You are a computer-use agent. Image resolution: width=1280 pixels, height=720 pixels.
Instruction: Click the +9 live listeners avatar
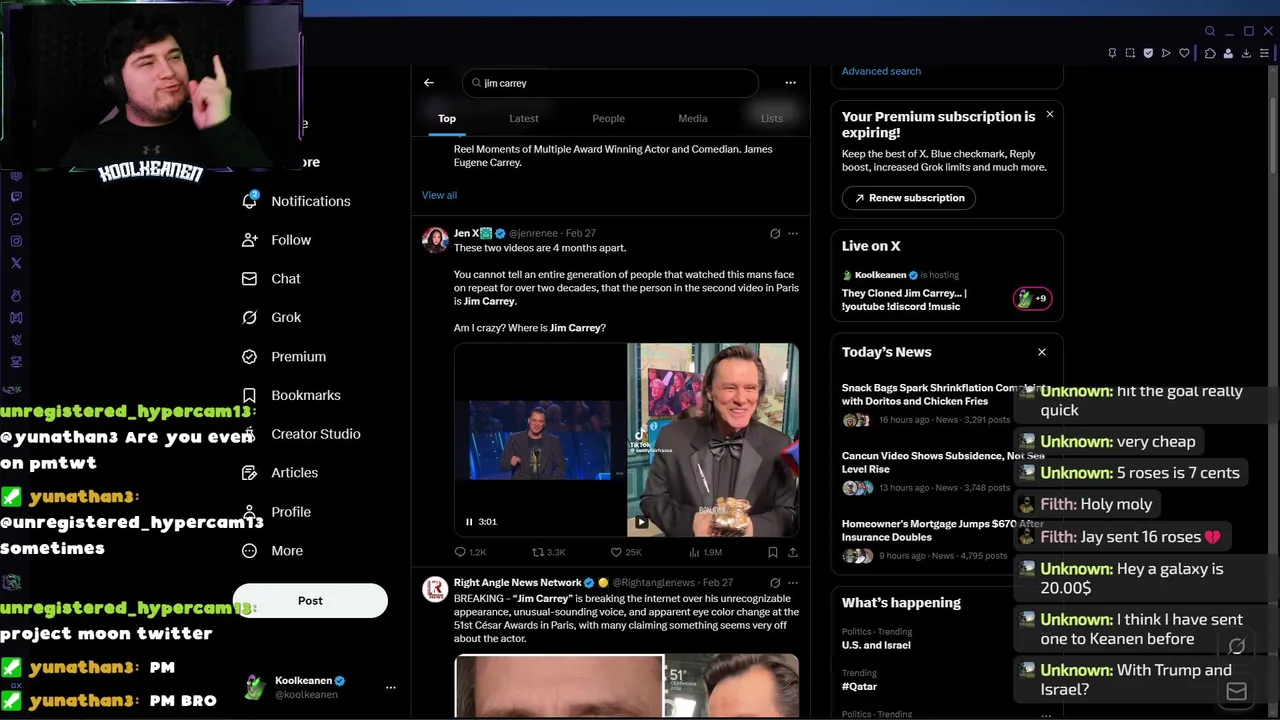tap(1032, 298)
